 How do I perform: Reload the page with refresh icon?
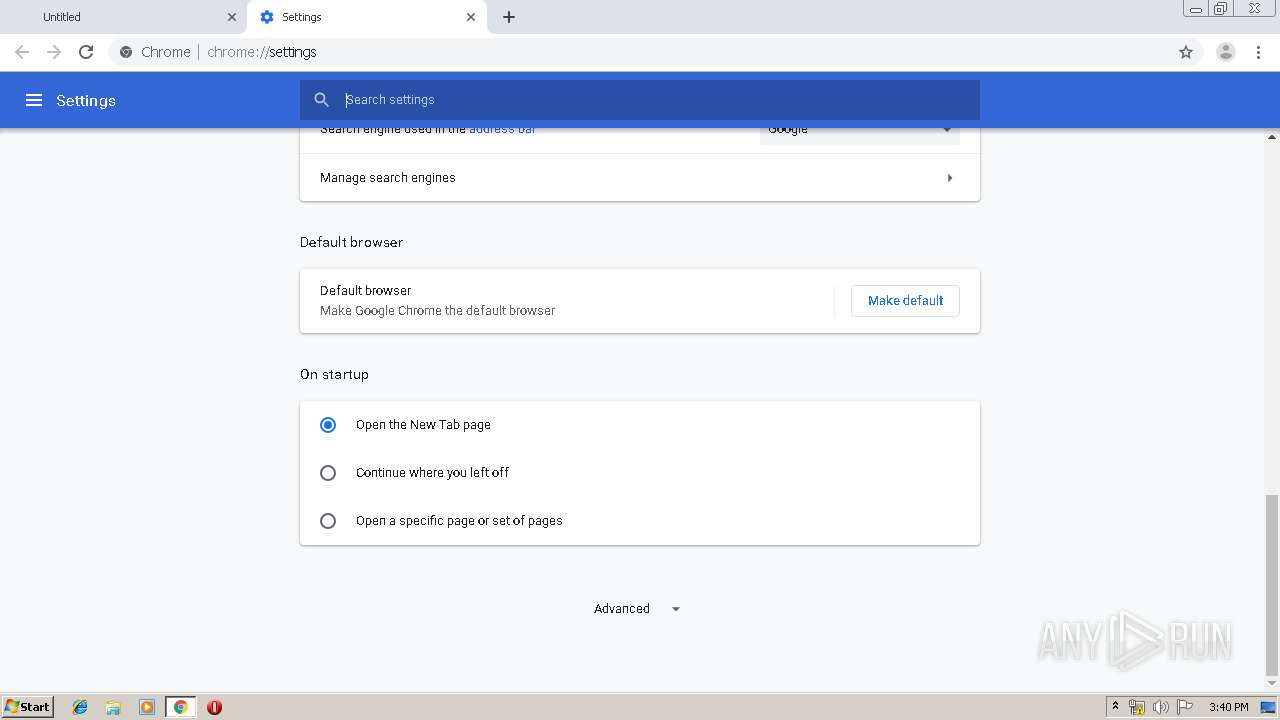coord(86,52)
